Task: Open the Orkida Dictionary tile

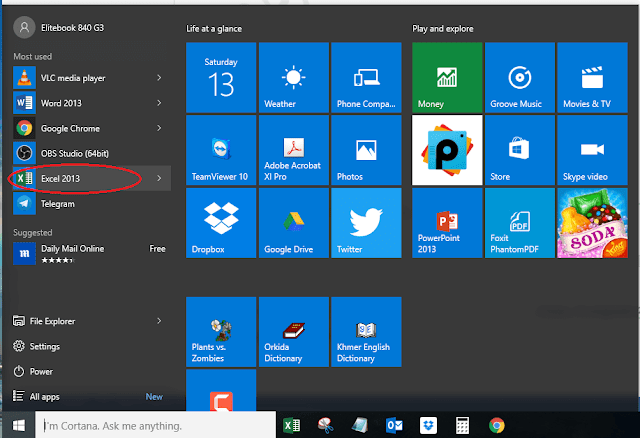Action: (x=293, y=331)
